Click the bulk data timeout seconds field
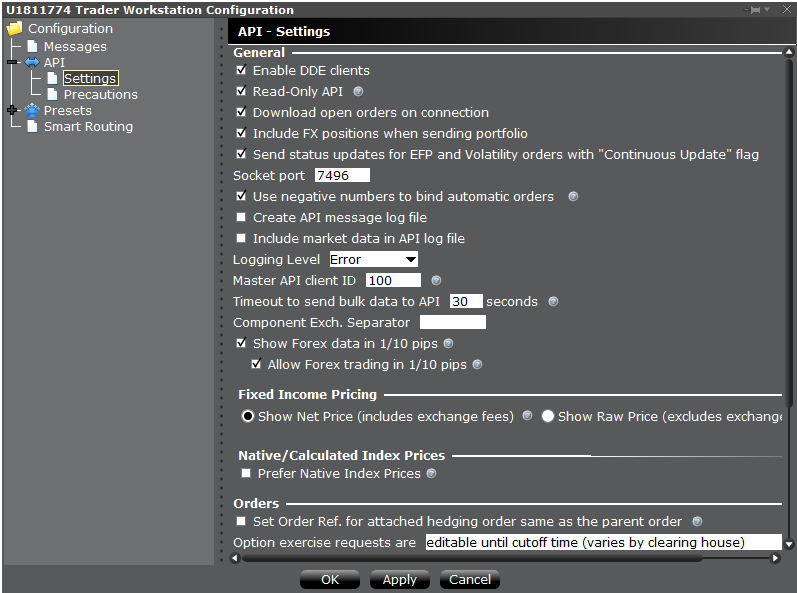797x593 pixels. tap(466, 301)
